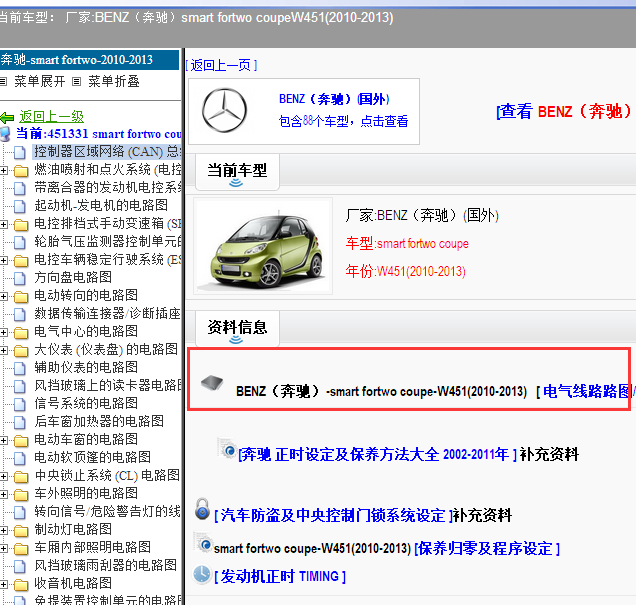Click folder icon beside 燃油喷射和点火系统
The width and height of the screenshot is (636, 605).
[21, 171]
